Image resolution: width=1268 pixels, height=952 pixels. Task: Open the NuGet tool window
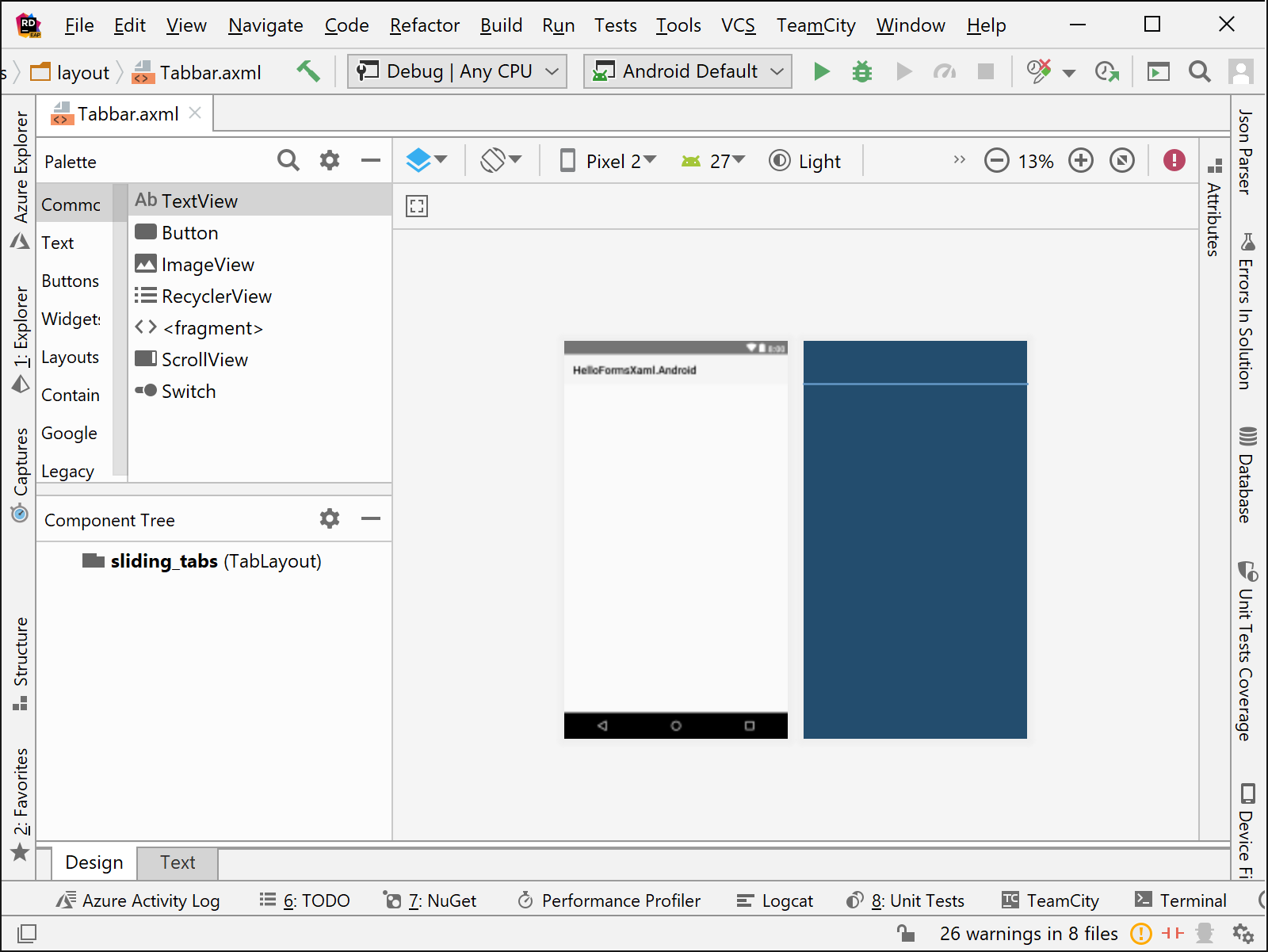(x=442, y=900)
